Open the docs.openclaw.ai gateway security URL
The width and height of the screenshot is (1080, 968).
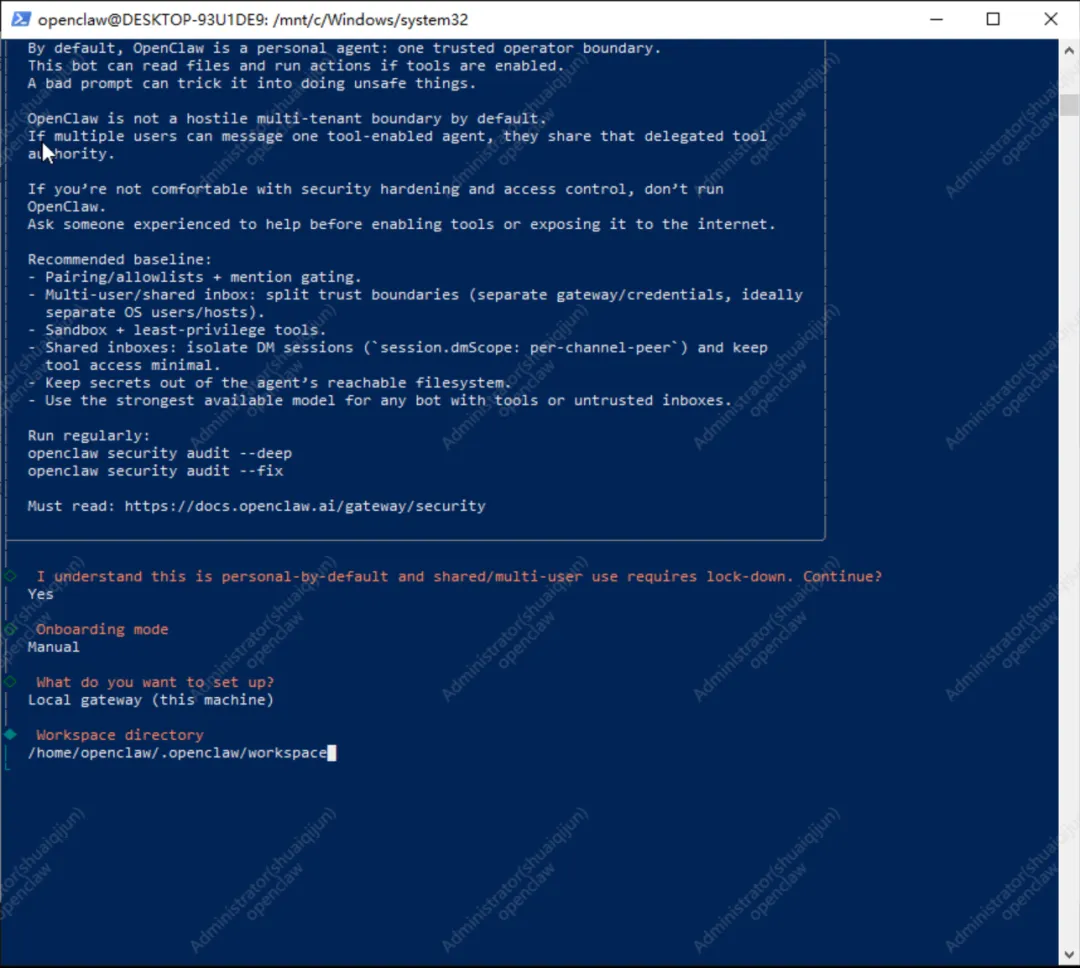coord(304,506)
